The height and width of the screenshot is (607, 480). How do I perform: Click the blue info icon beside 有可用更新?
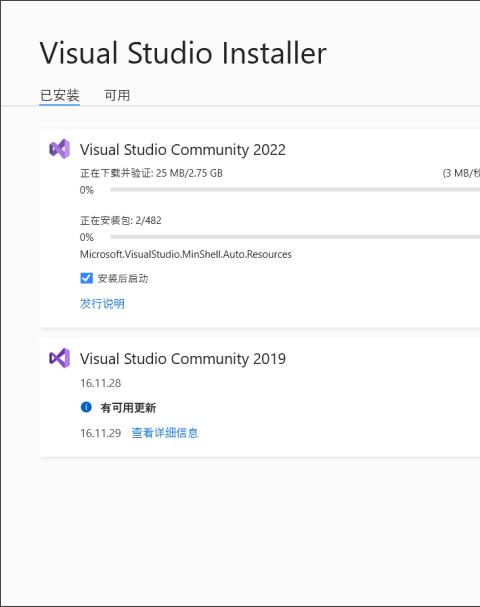(86, 407)
